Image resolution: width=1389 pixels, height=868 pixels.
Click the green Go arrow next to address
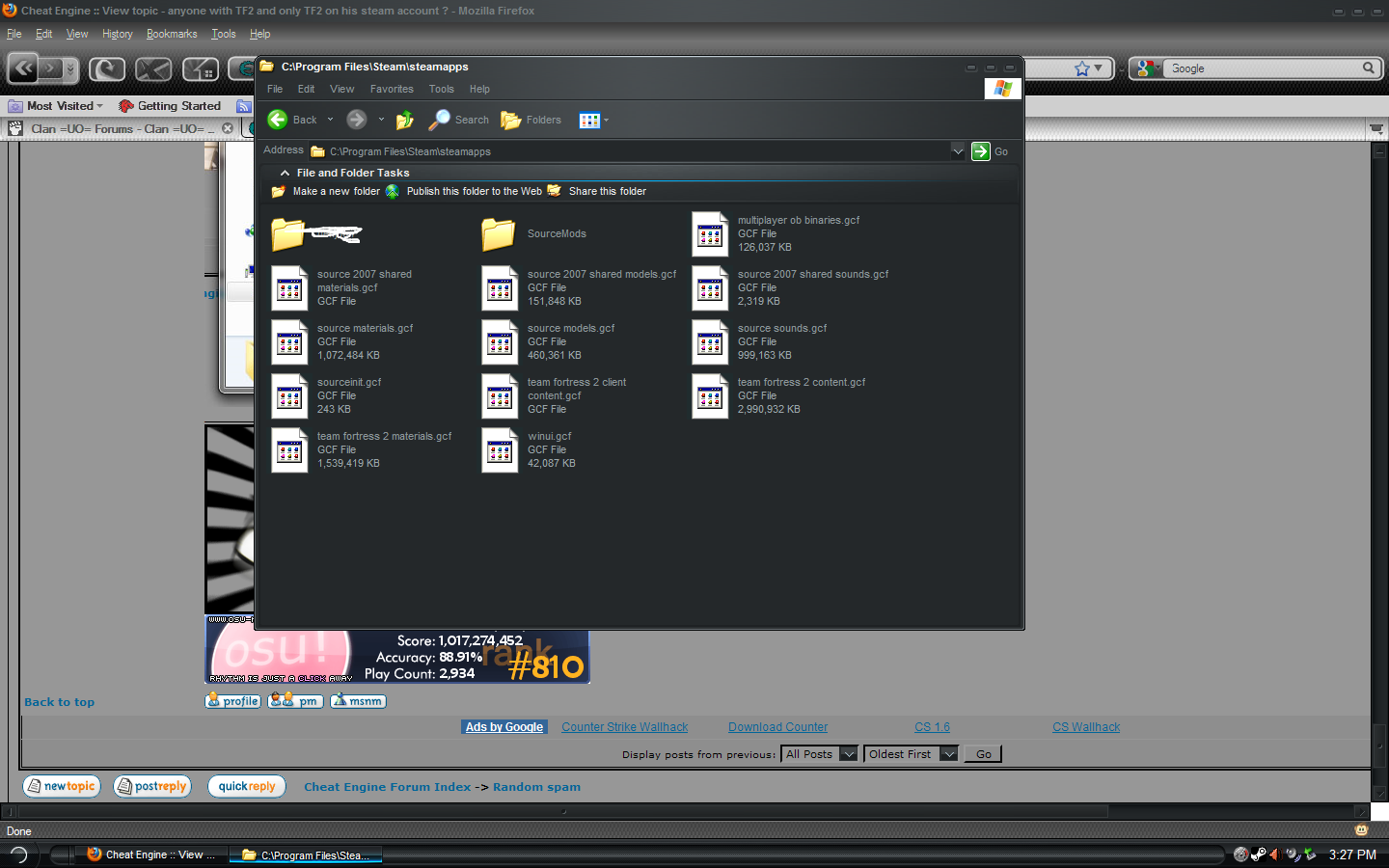[981, 151]
